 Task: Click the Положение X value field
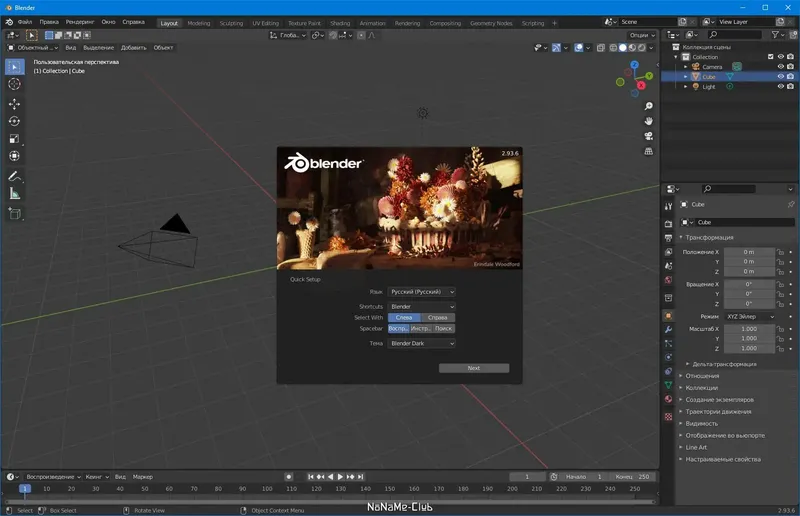[x=751, y=252]
